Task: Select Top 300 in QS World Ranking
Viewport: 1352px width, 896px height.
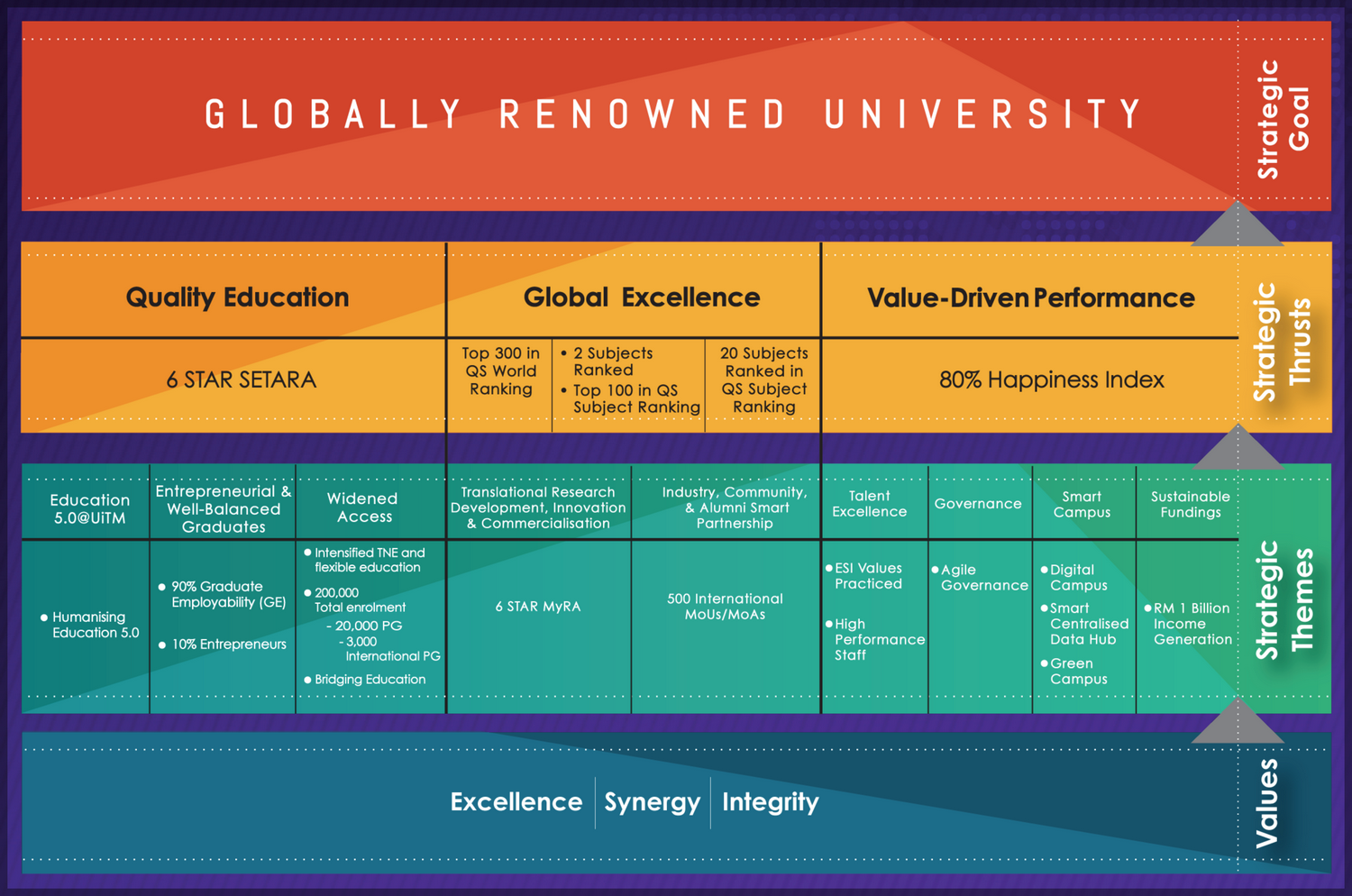Action: 501,371
